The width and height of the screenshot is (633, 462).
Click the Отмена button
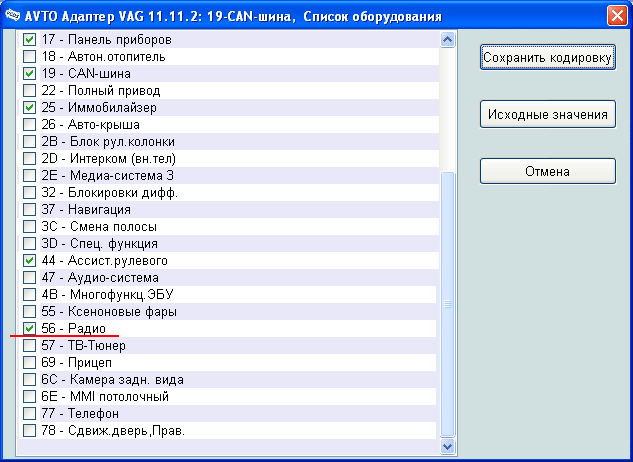click(x=547, y=171)
